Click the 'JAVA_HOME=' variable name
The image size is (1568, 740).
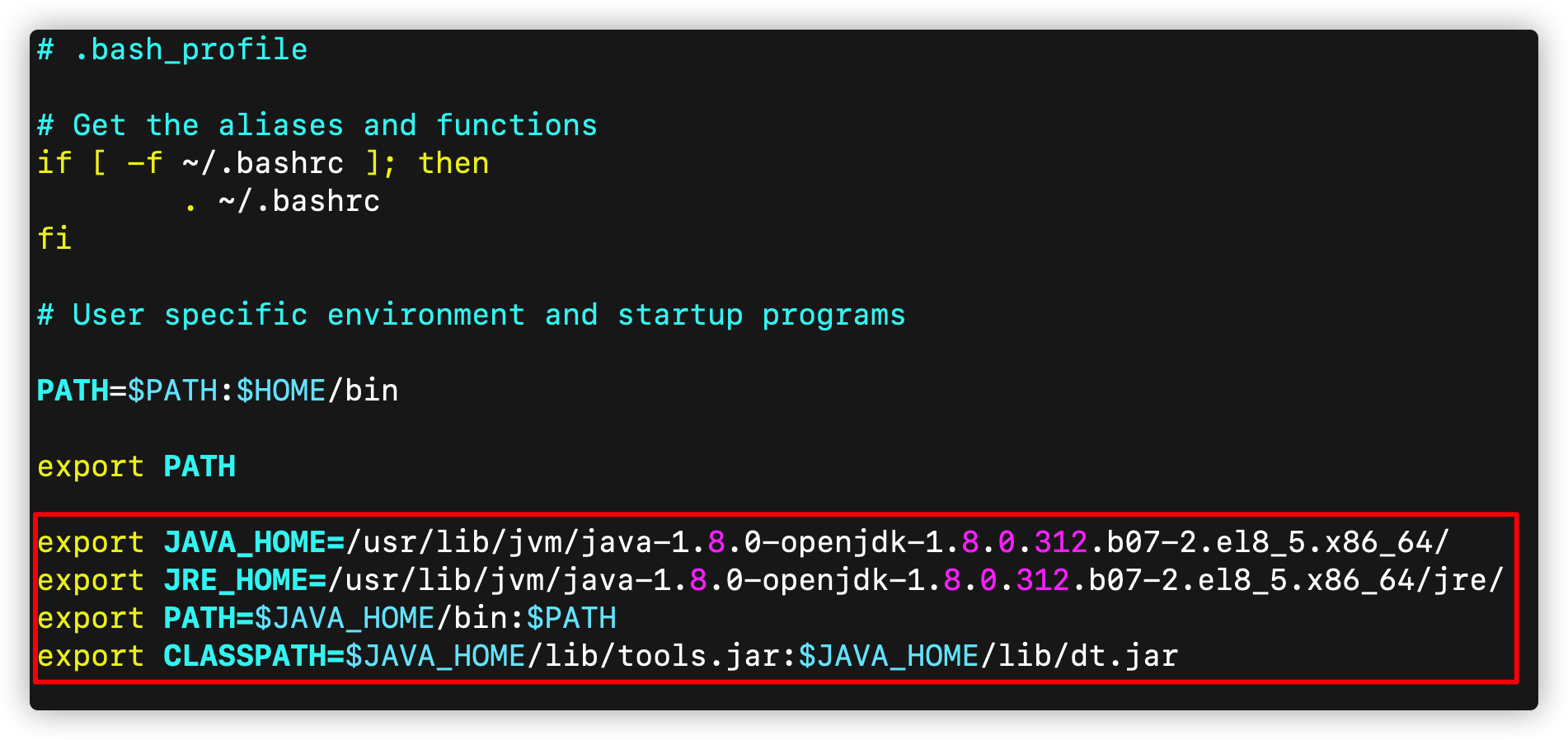pos(254,542)
